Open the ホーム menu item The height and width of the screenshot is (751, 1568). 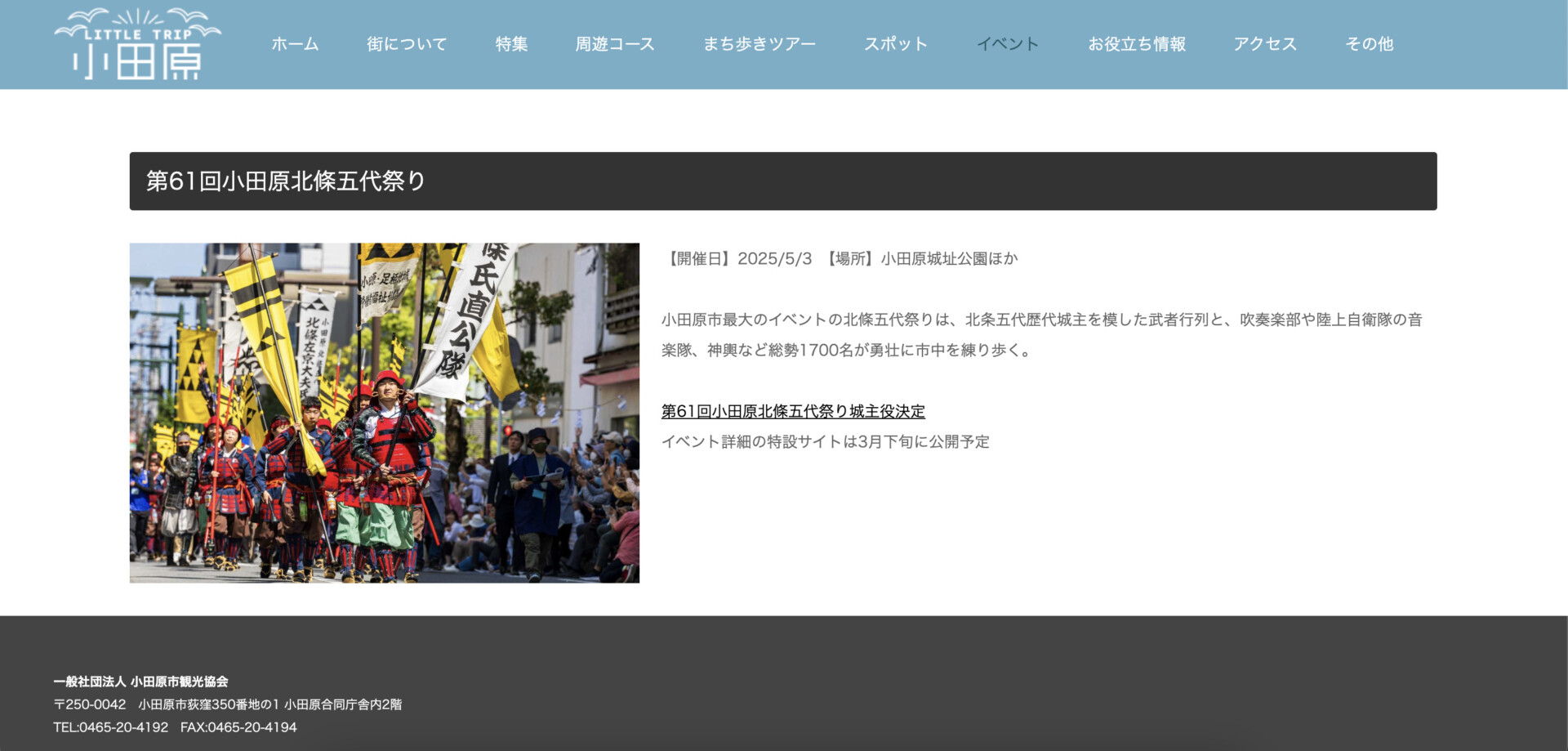pyautogui.click(x=295, y=44)
